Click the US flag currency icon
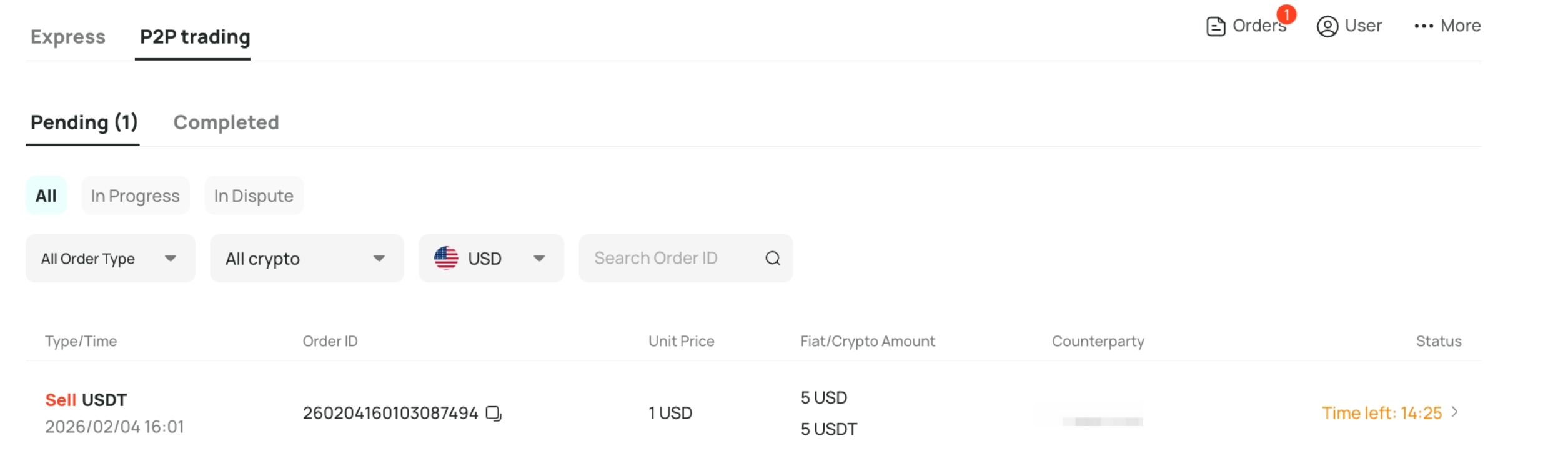Viewport: 1568px width, 451px height. pos(446,259)
